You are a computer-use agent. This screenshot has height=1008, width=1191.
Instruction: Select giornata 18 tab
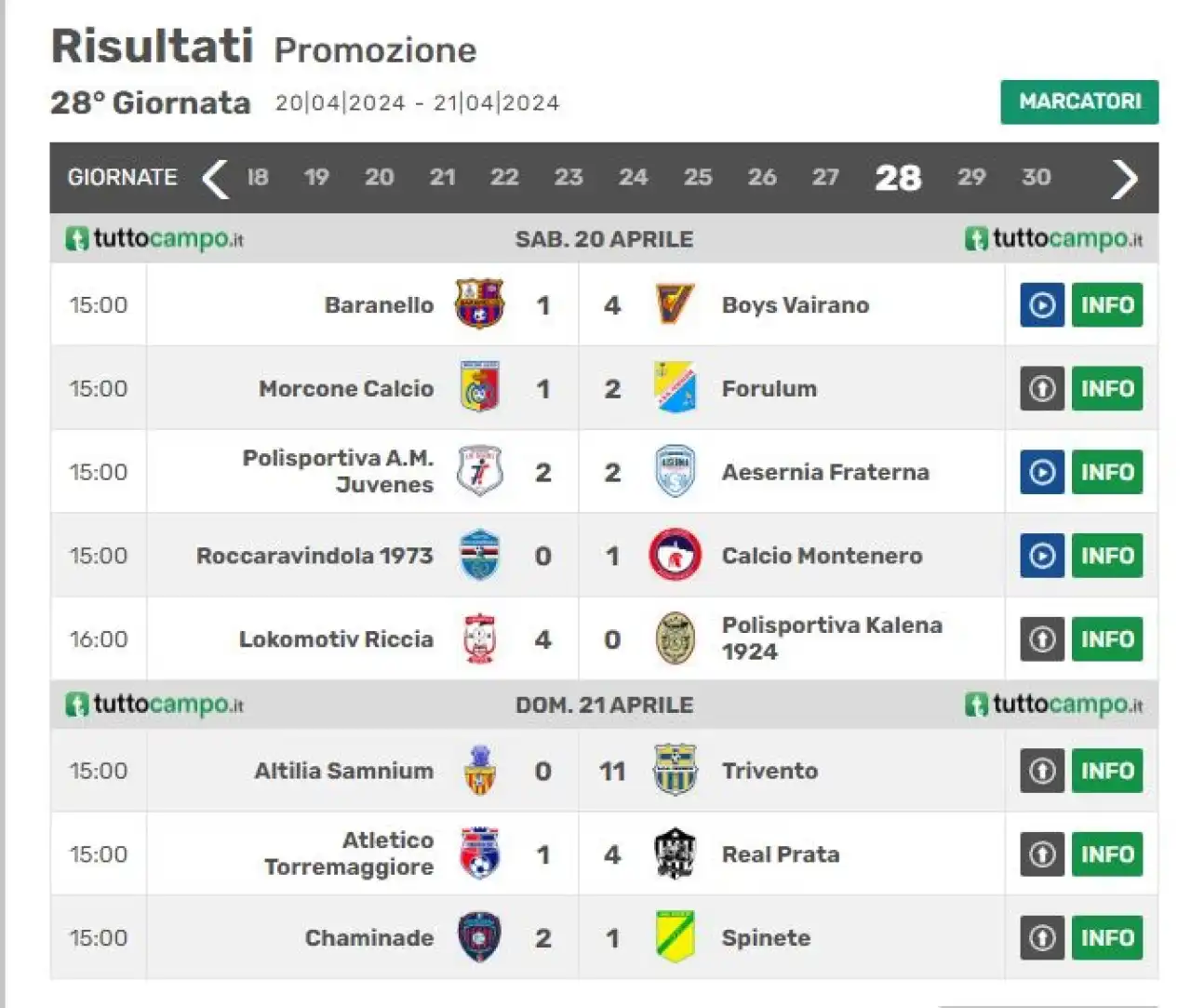(258, 177)
